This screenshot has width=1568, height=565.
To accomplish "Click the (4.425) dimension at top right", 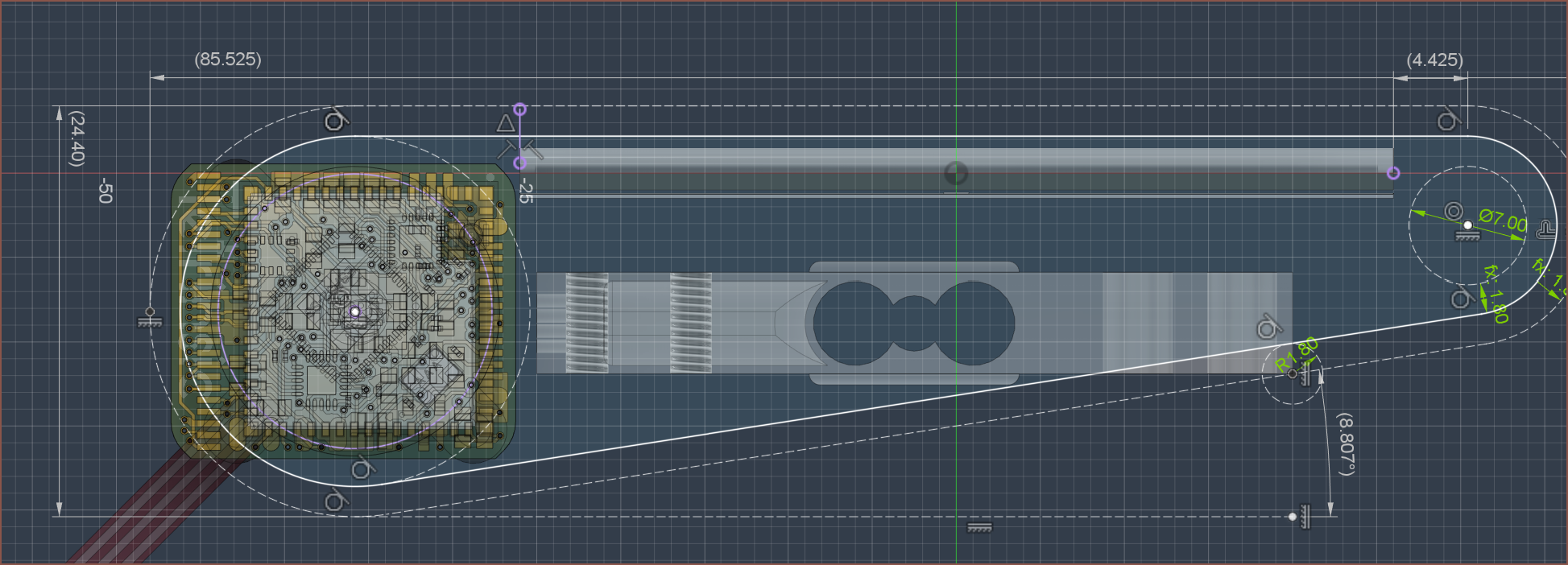I will coord(1434,60).
